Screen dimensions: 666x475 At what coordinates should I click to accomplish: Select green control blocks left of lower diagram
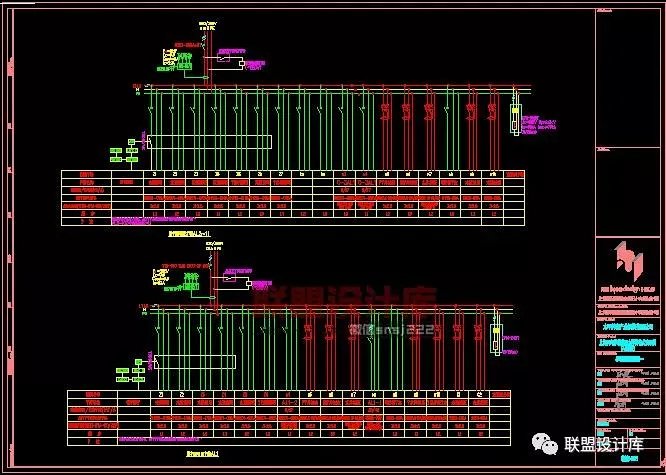(x=129, y=371)
